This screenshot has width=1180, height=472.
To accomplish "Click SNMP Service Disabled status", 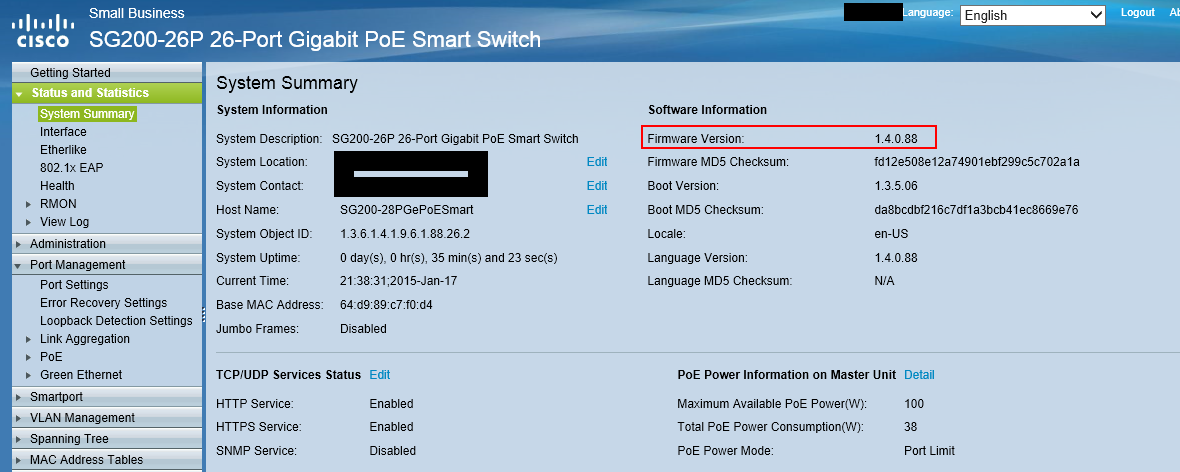I will coord(393,451).
